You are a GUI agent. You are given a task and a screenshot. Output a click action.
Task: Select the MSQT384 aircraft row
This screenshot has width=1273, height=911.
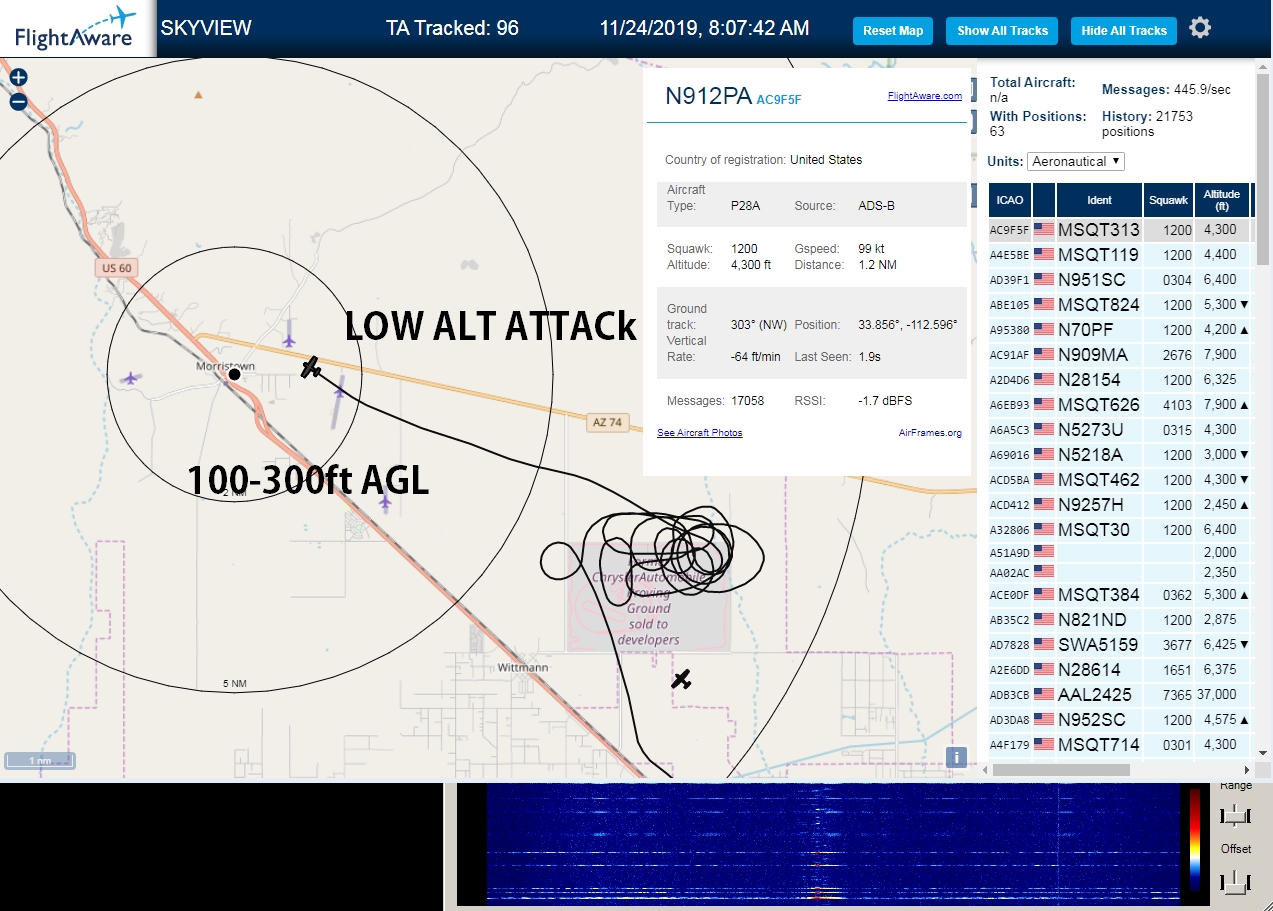1119,595
